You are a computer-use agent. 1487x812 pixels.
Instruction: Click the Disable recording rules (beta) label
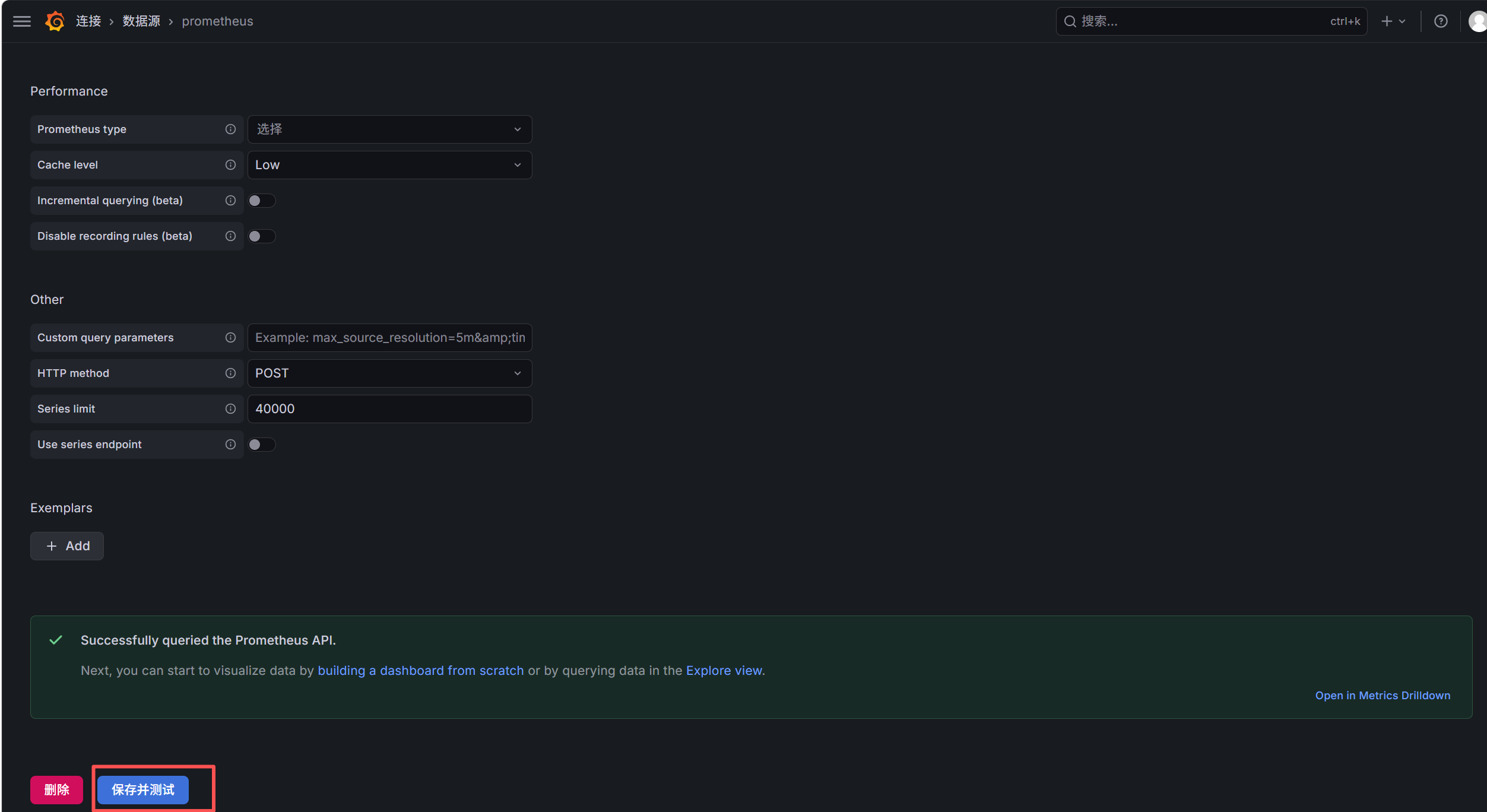click(115, 236)
